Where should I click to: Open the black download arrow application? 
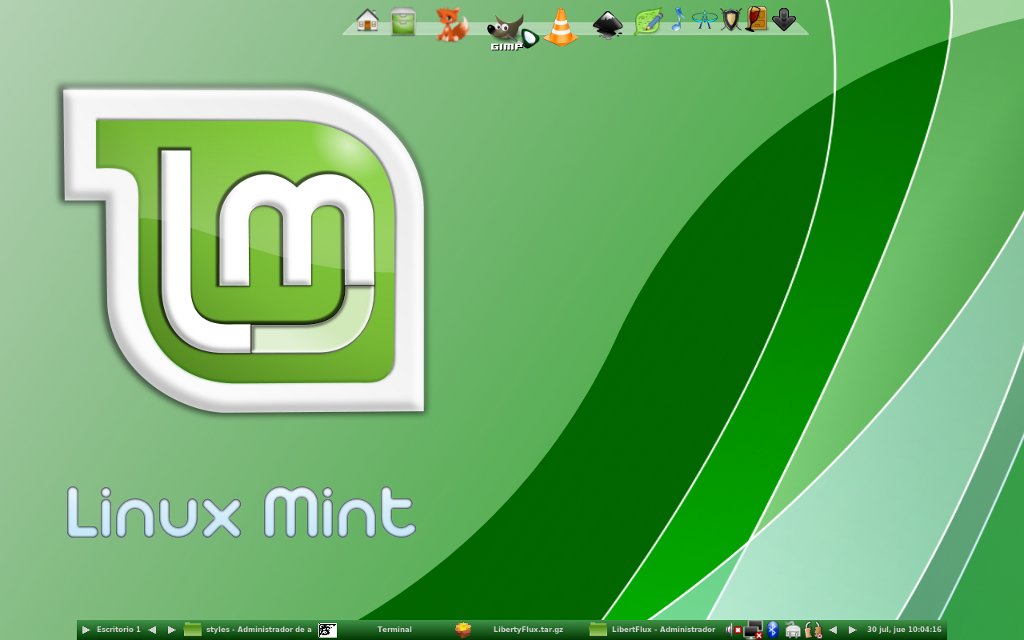tap(784, 20)
